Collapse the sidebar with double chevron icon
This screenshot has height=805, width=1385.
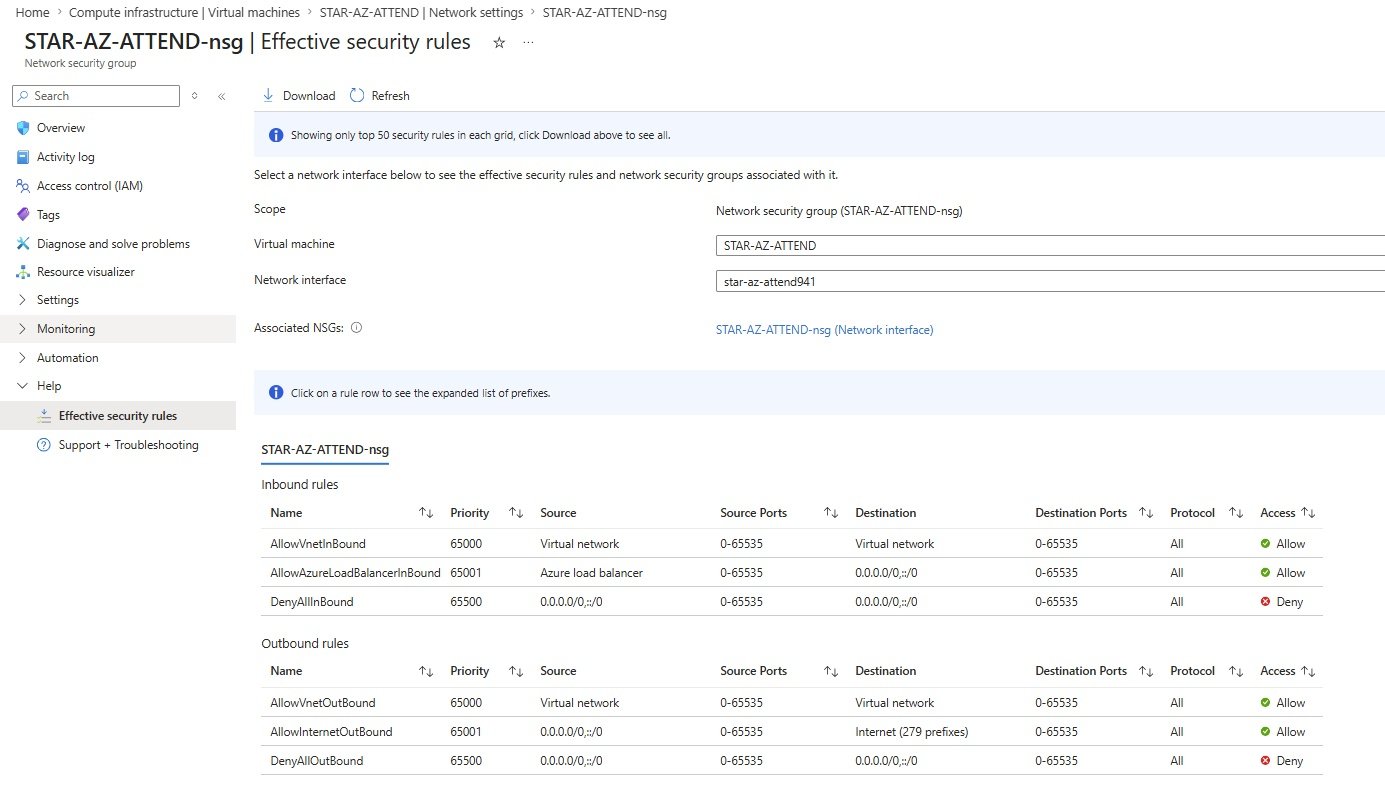coord(221,96)
